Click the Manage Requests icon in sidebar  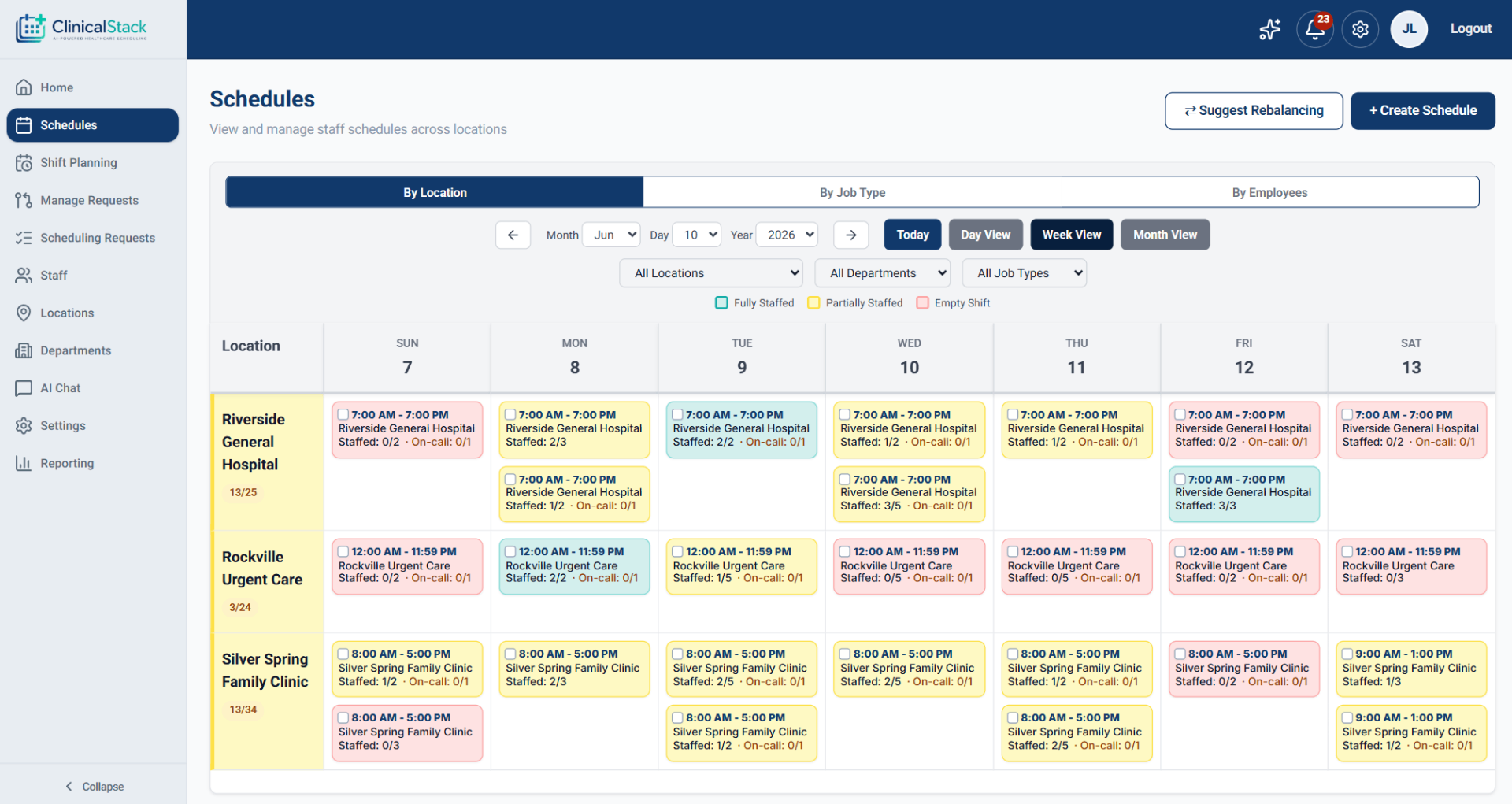[24, 200]
